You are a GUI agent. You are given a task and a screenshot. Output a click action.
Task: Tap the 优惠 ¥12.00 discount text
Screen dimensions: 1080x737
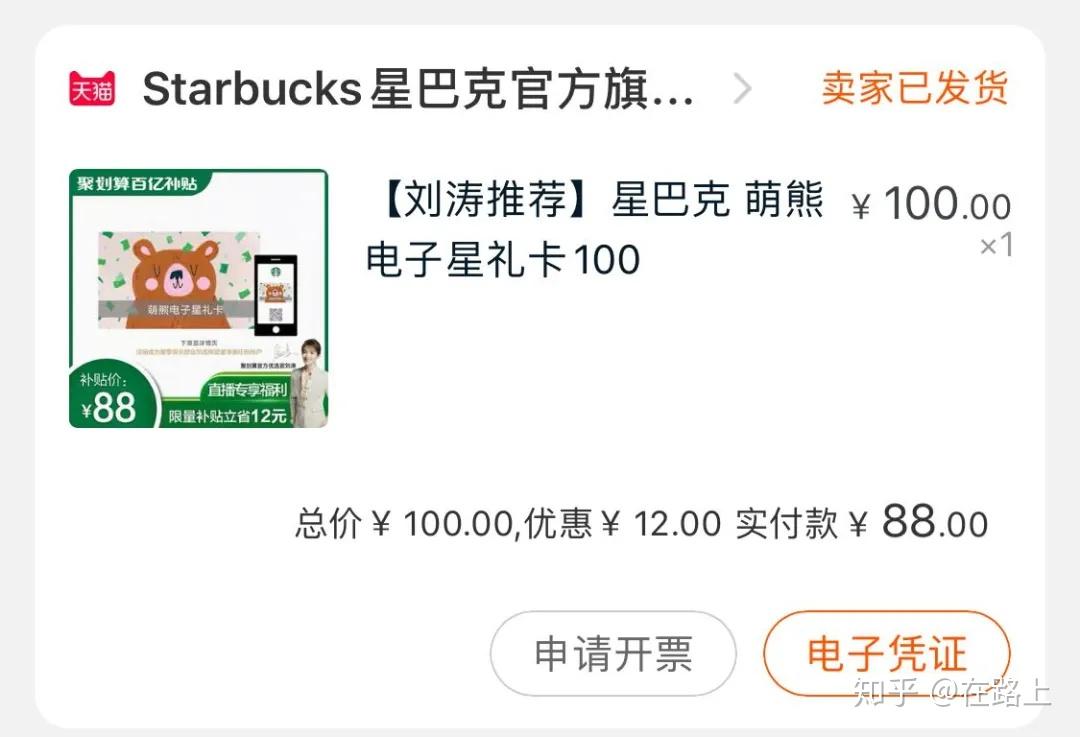[x=623, y=523]
